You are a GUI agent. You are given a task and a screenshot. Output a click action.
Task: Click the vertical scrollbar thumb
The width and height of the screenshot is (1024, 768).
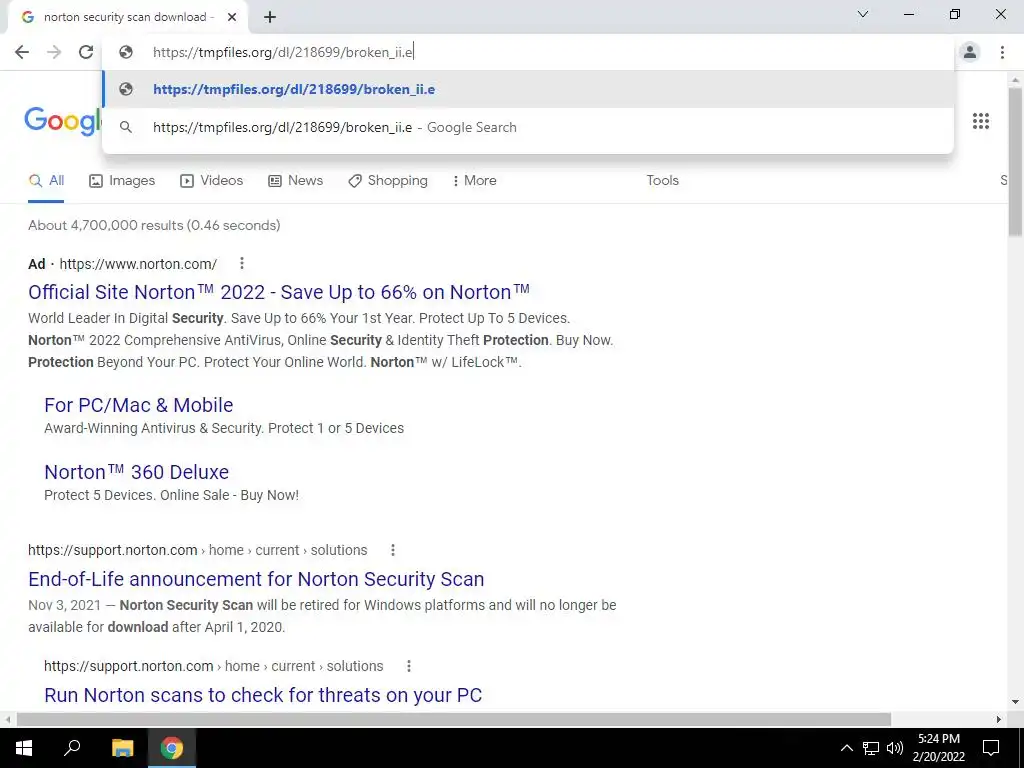tap(1016, 161)
